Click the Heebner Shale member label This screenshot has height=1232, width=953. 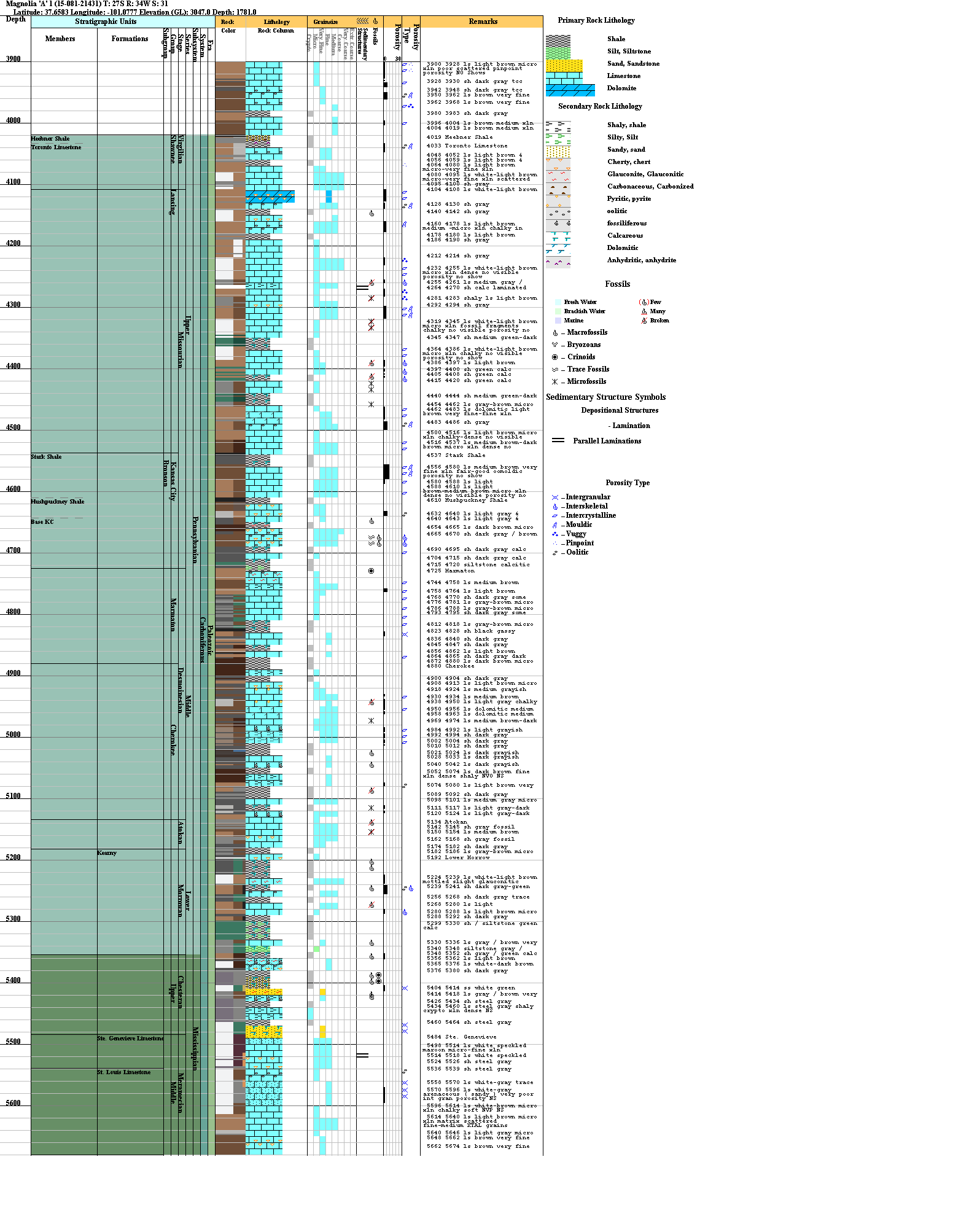click(x=50, y=139)
